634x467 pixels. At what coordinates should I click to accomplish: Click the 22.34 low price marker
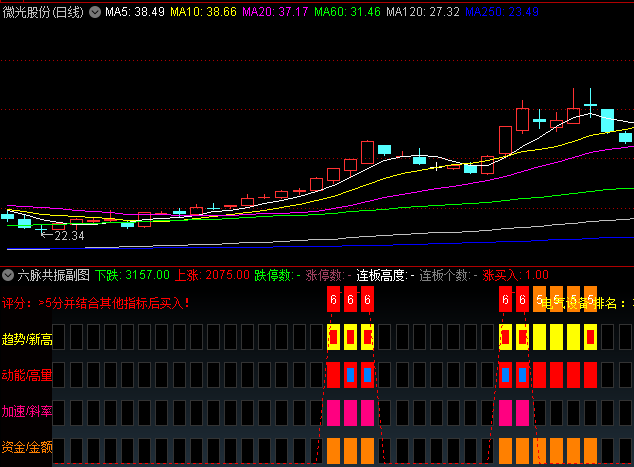pyautogui.click(x=69, y=236)
